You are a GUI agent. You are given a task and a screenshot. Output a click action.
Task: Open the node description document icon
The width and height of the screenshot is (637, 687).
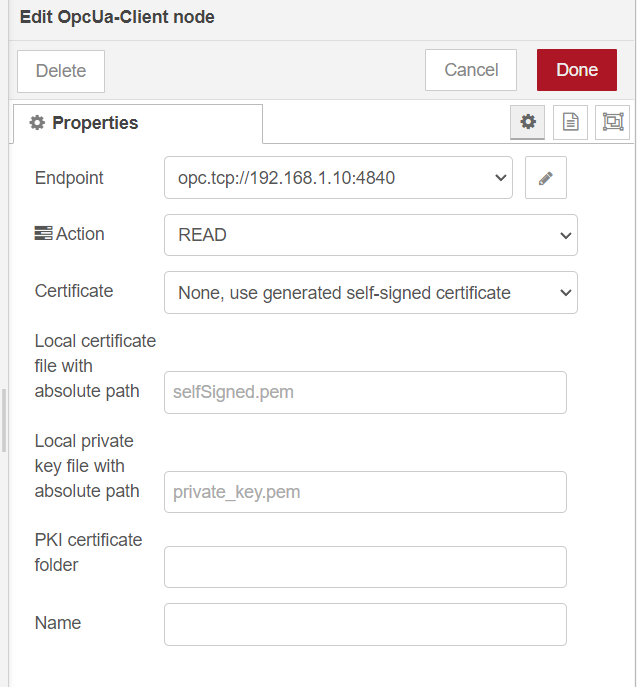point(570,122)
